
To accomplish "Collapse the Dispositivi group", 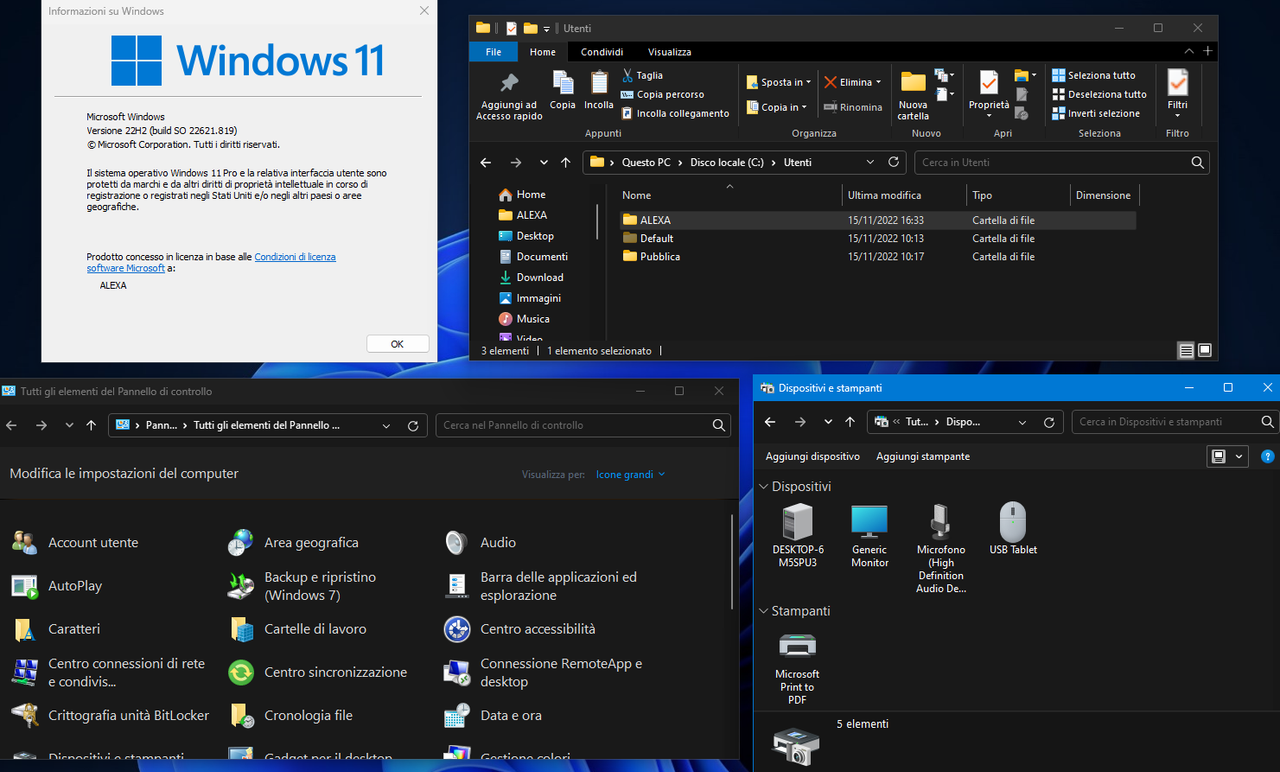I will click(764, 486).
